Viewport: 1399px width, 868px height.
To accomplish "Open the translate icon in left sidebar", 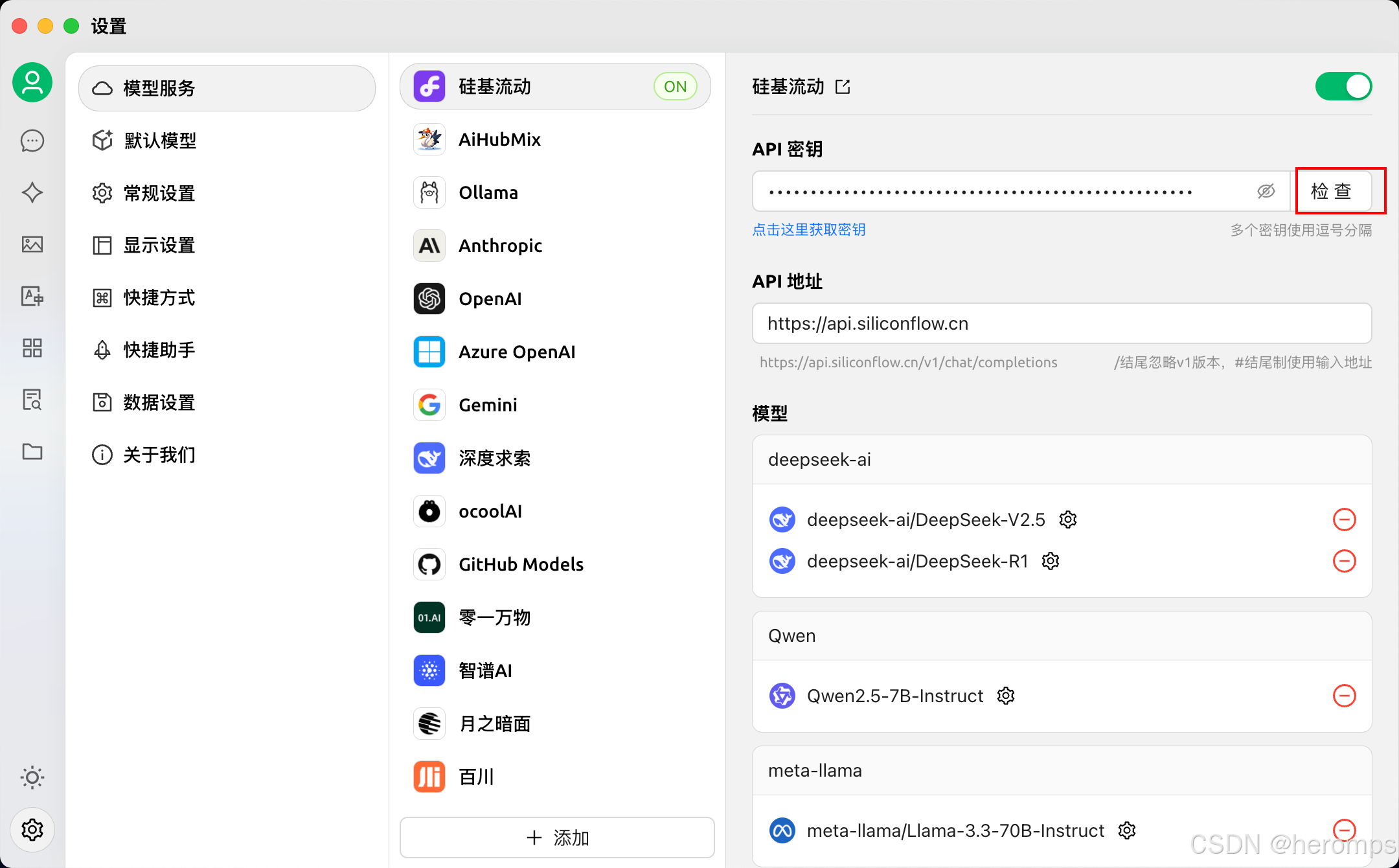I will coord(32,296).
